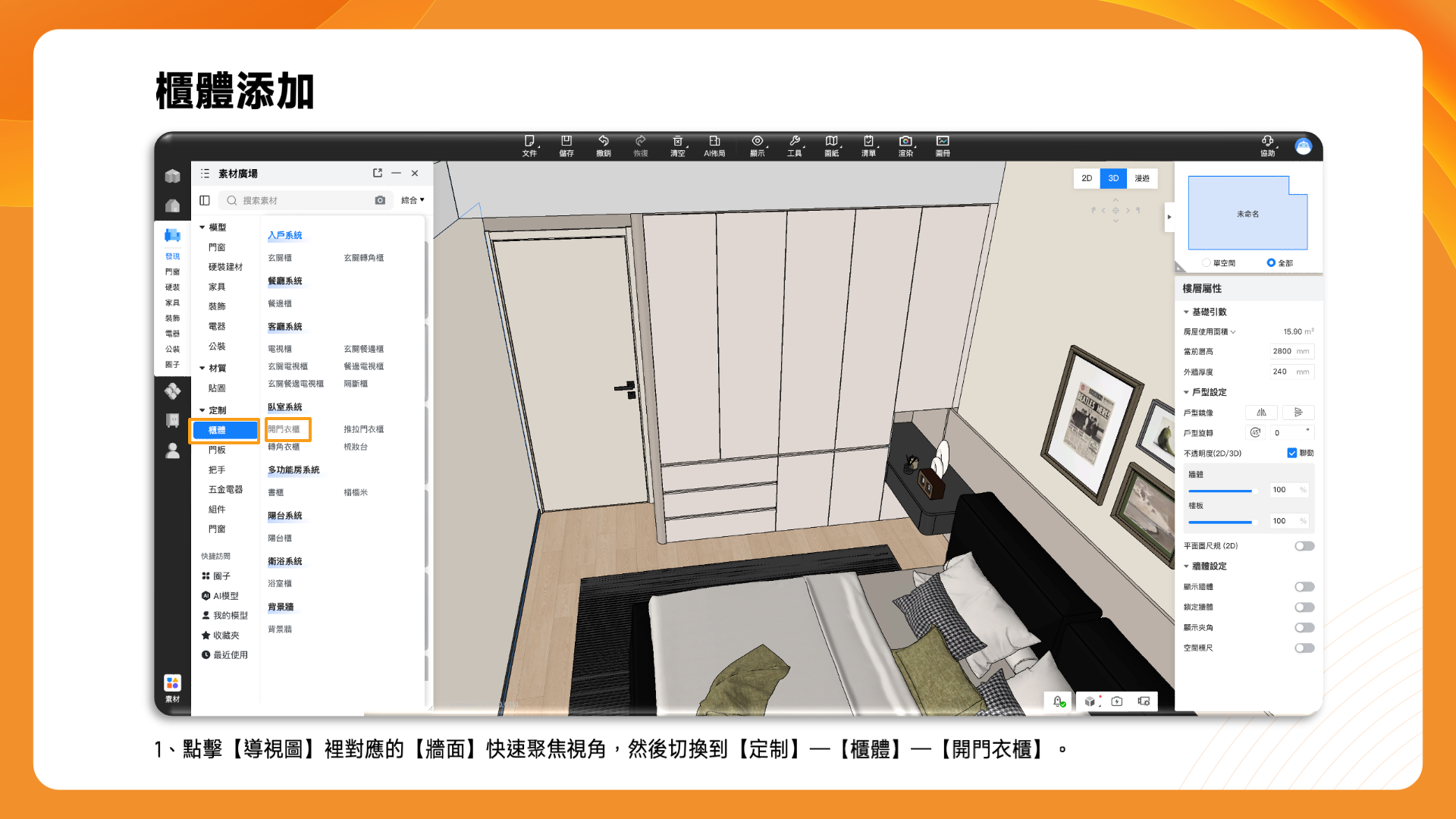The width and height of the screenshot is (1456, 819).
Task: Click the 櫃體 category button
Action: click(224, 430)
